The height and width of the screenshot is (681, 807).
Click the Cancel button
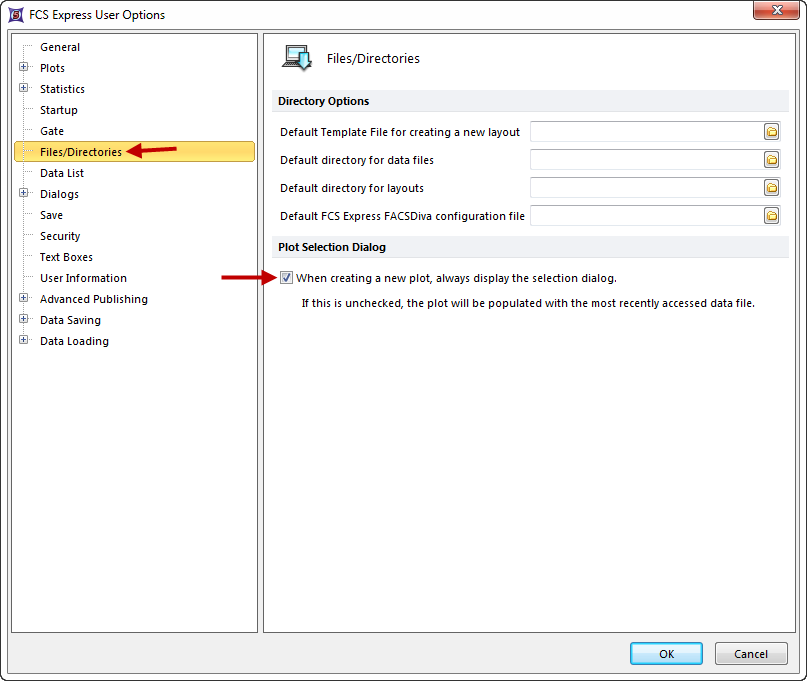point(751,654)
